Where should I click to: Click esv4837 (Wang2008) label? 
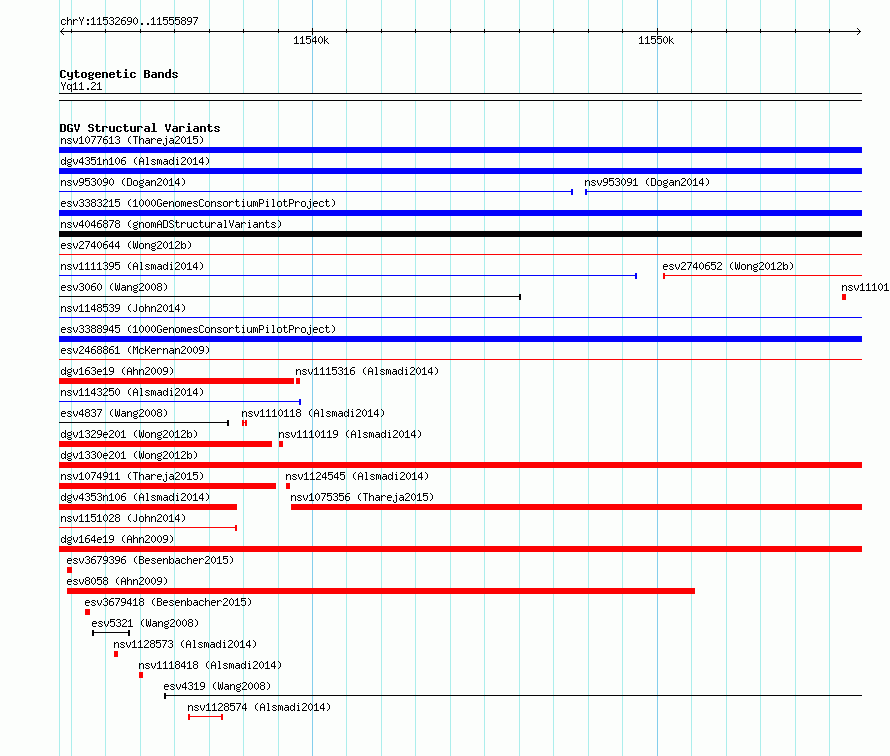coord(114,413)
